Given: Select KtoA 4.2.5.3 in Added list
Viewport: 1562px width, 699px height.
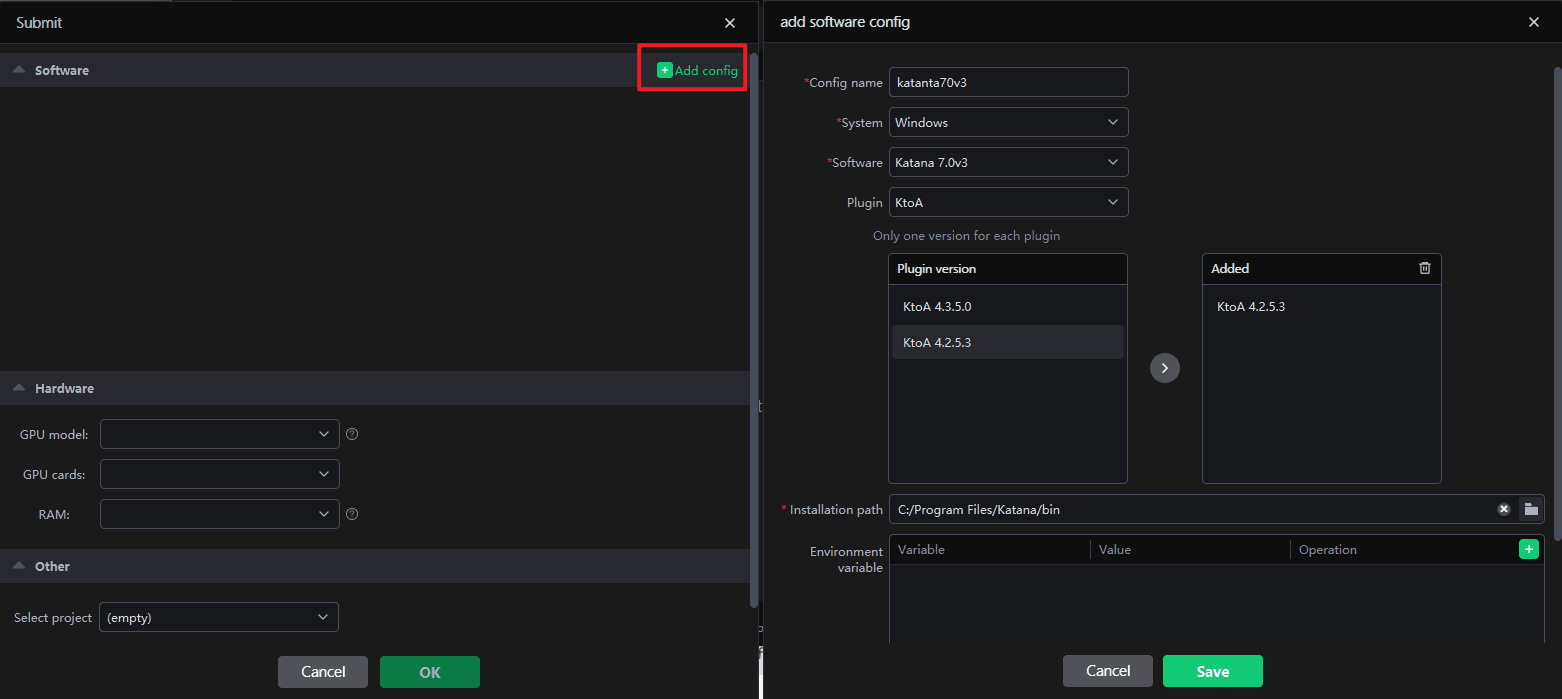Looking at the screenshot, I should (1251, 307).
